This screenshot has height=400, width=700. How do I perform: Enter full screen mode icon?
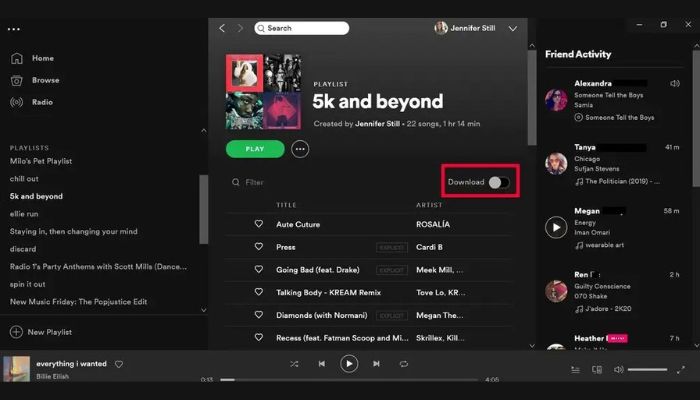click(681, 370)
